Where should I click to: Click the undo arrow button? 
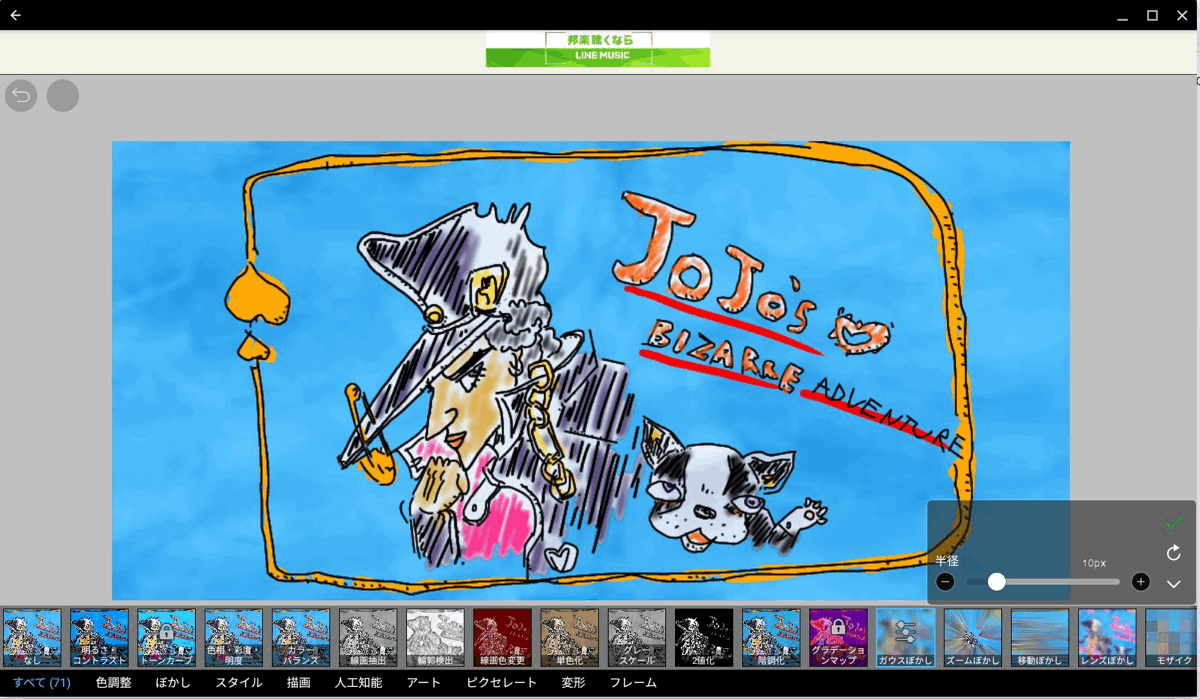tap(21, 95)
